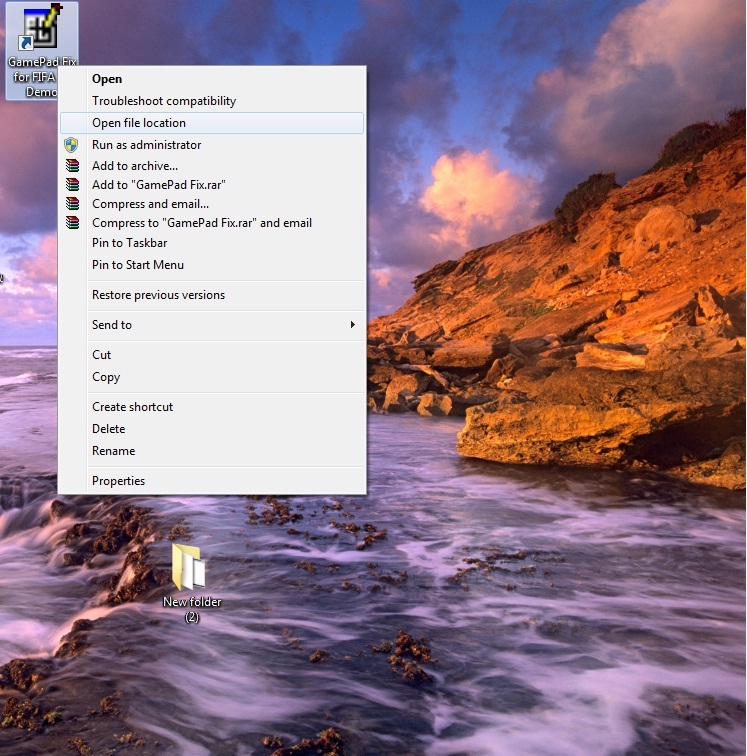
Task: Select Add to "GamePad Fix.rar"
Action: [x=212, y=185]
